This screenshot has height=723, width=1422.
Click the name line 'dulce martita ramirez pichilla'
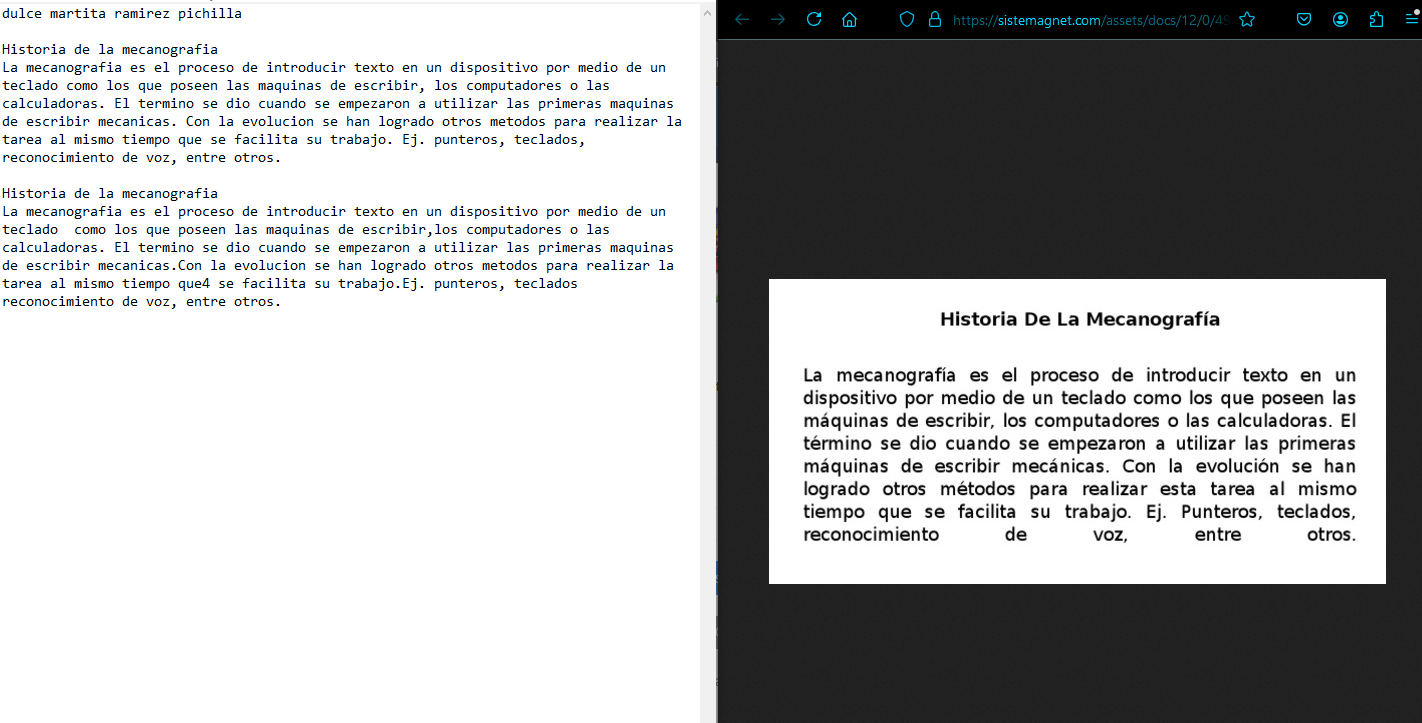pos(122,14)
